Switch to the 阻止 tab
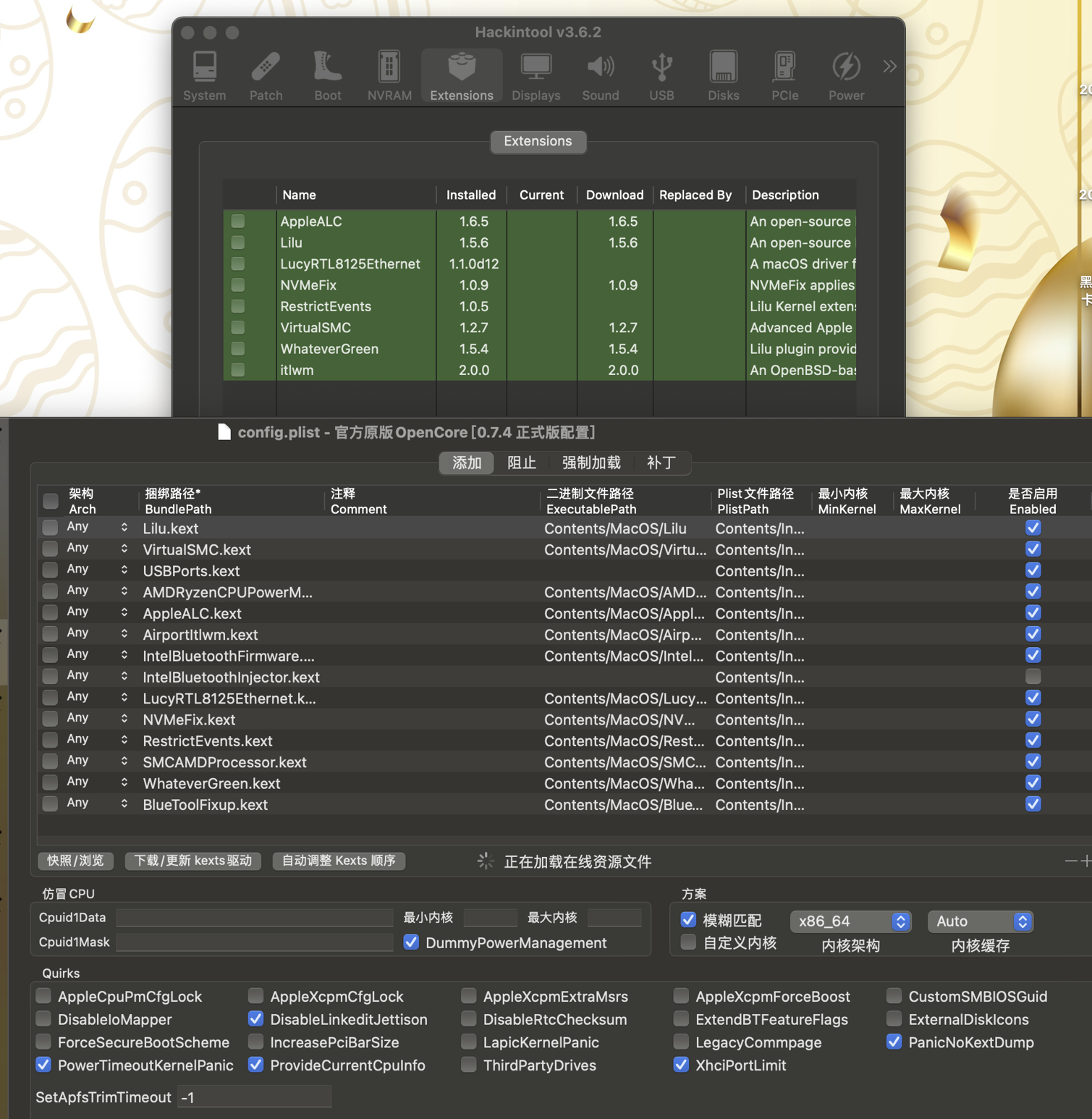This screenshot has width=1092, height=1119. [x=521, y=463]
